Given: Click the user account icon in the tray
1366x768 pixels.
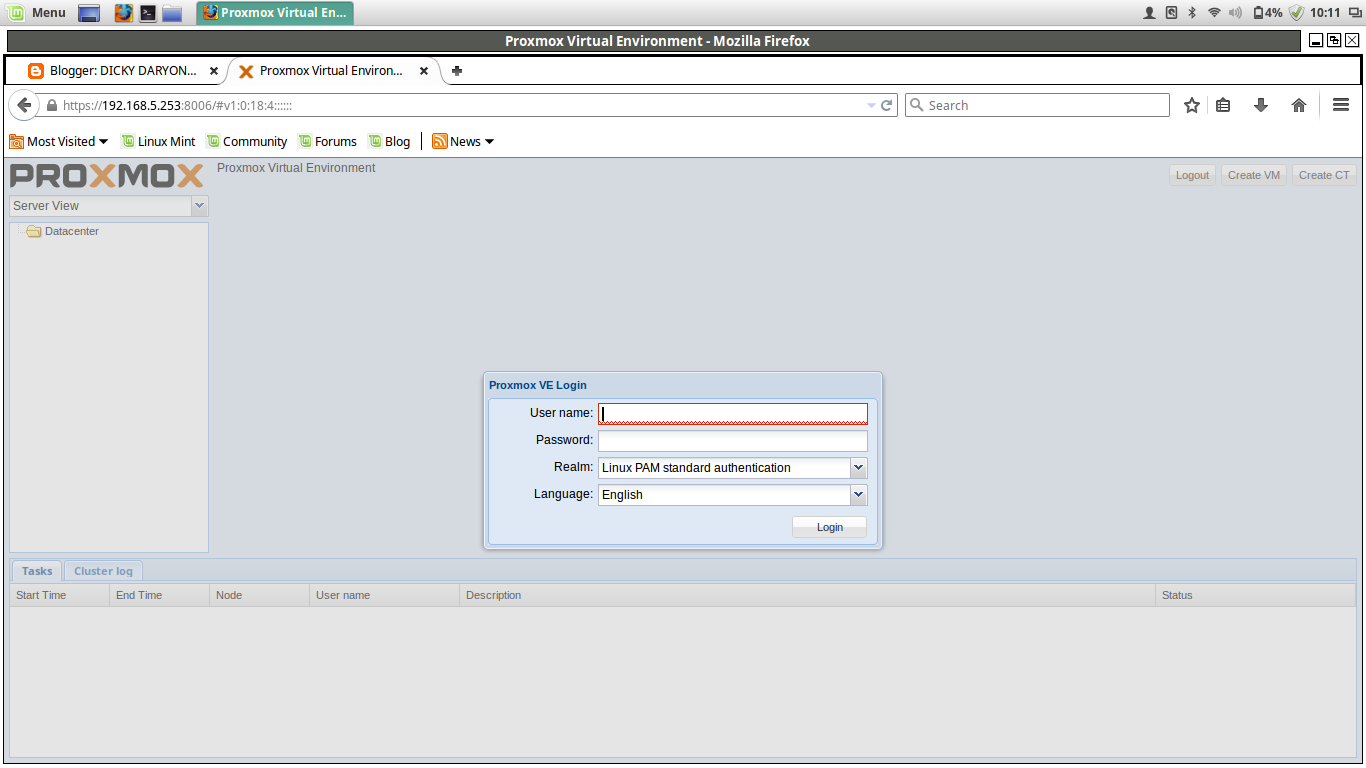Looking at the screenshot, I should tap(1150, 13).
